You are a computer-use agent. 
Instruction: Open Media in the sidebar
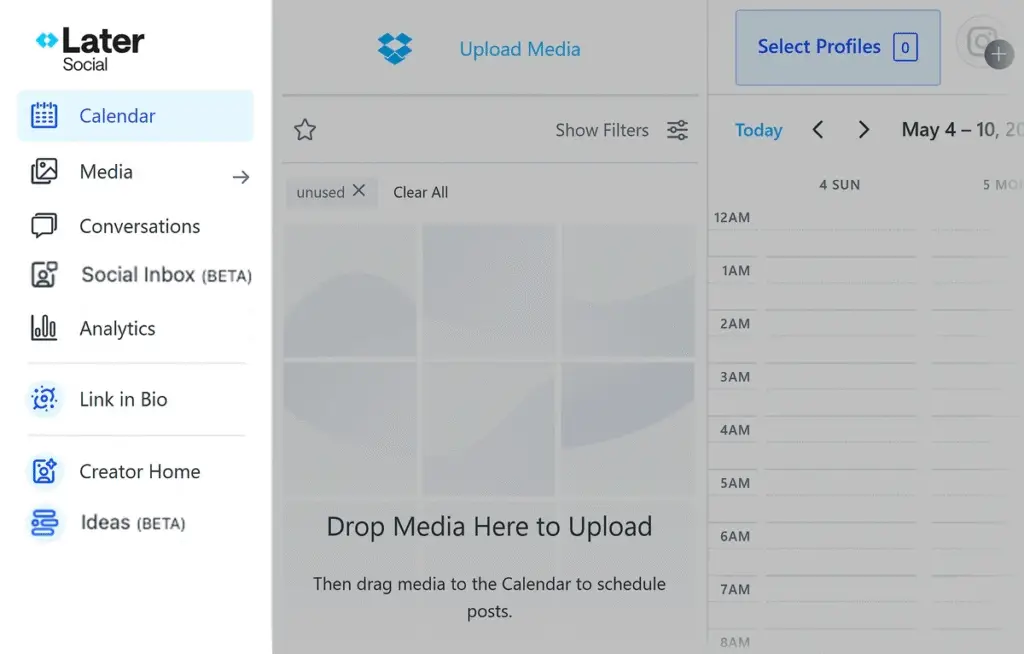[x=106, y=172]
